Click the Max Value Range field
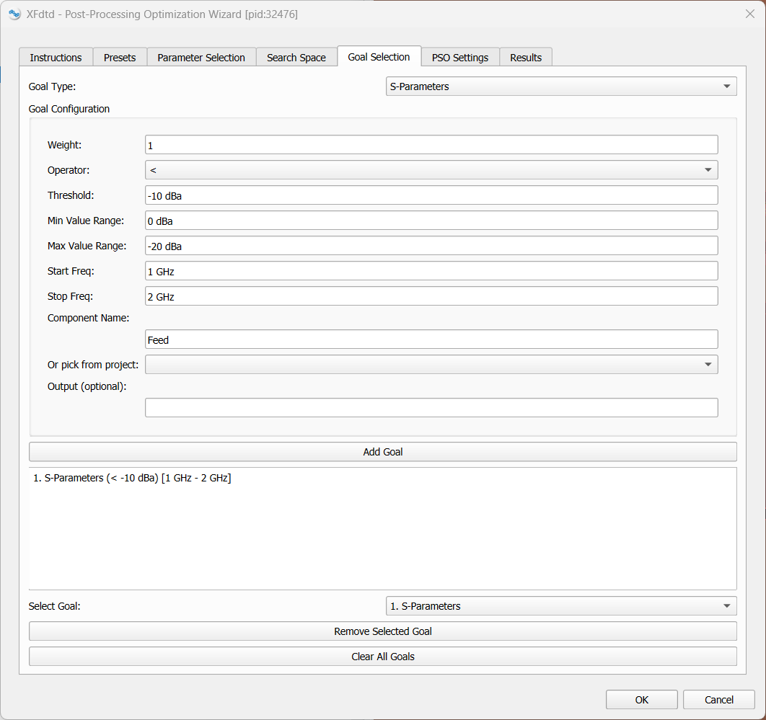766x720 pixels. (x=431, y=246)
